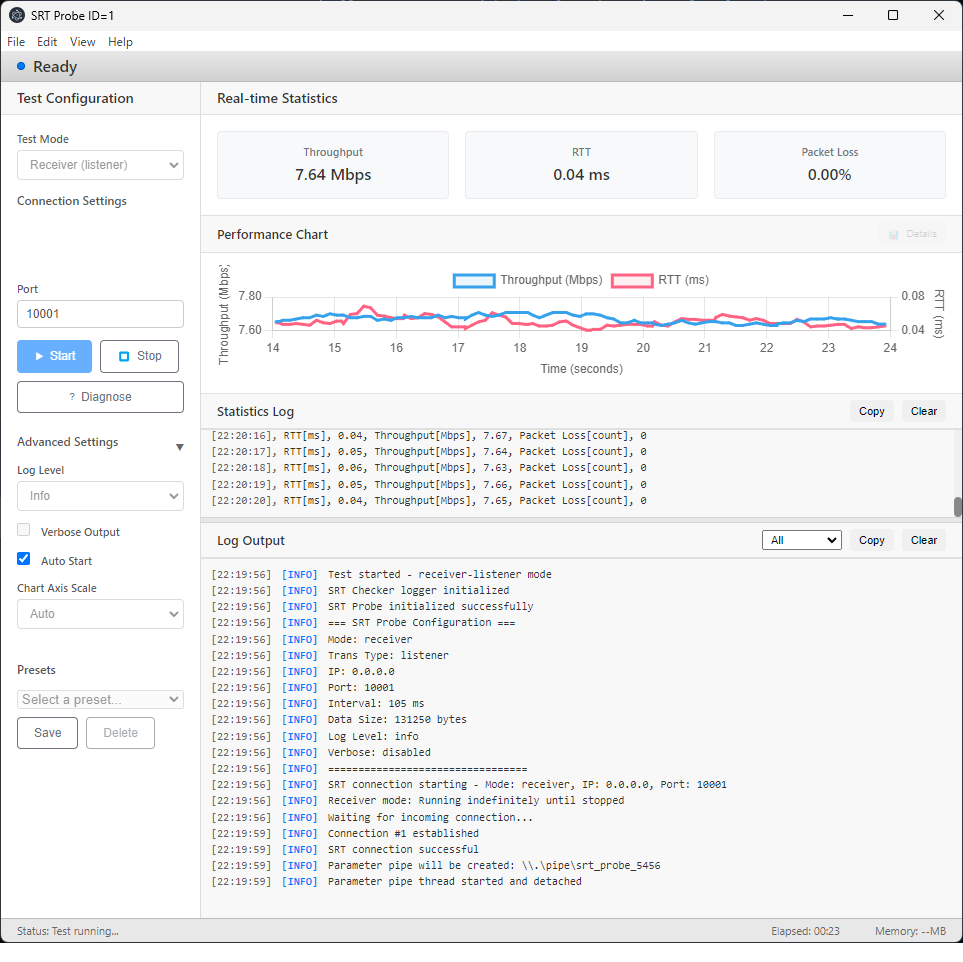963x962 pixels.
Task: Click 'Memory: --MB' in status bar
Action: pyautogui.click(x=910, y=932)
